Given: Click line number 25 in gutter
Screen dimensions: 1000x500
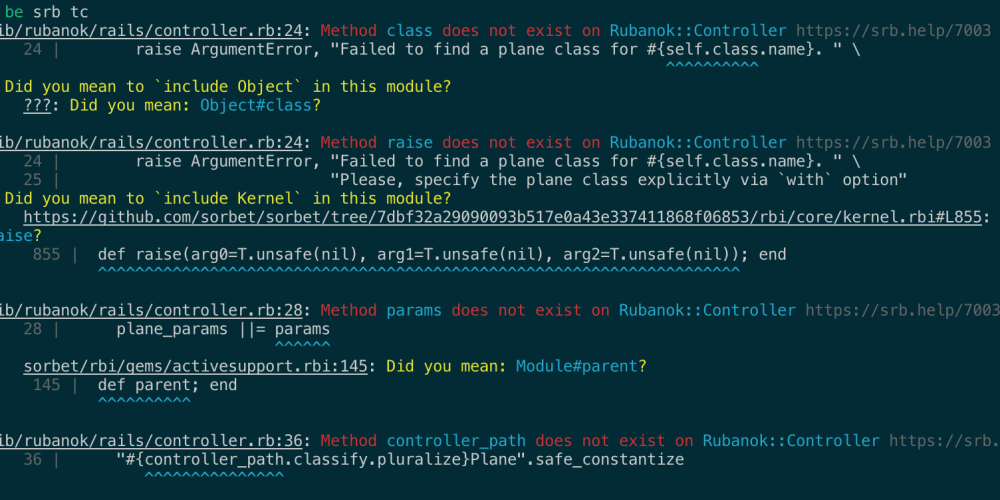Looking at the screenshot, I should point(33,179).
